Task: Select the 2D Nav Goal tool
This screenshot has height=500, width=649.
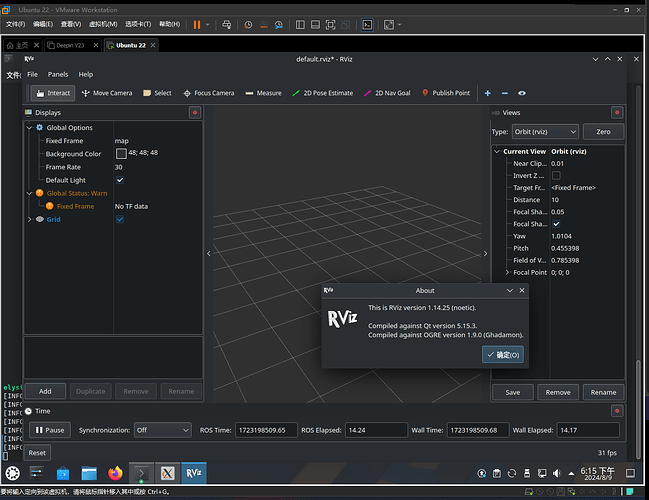Action: 387,93
